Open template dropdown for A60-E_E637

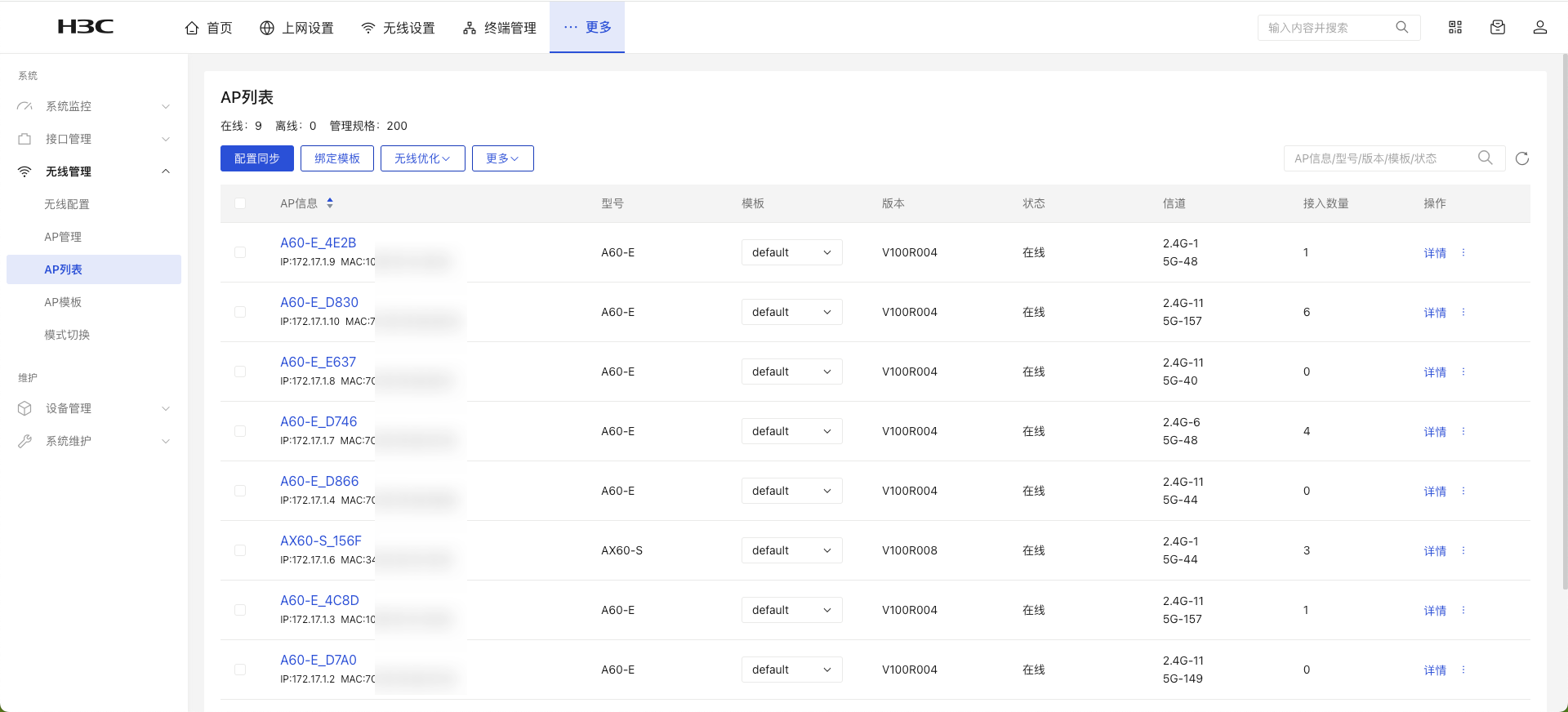click(791, 372)
